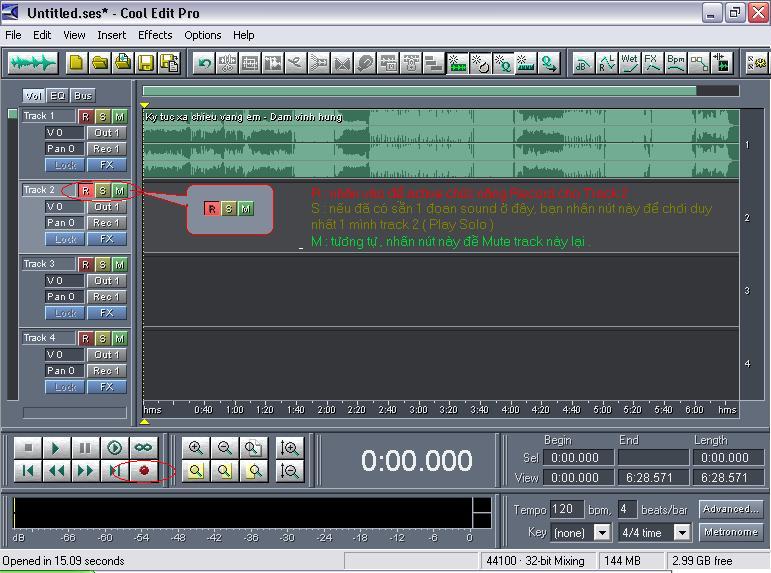771x573 pixels.
Task: Toggle Lock on Track 1
Action: pos(65,165)
